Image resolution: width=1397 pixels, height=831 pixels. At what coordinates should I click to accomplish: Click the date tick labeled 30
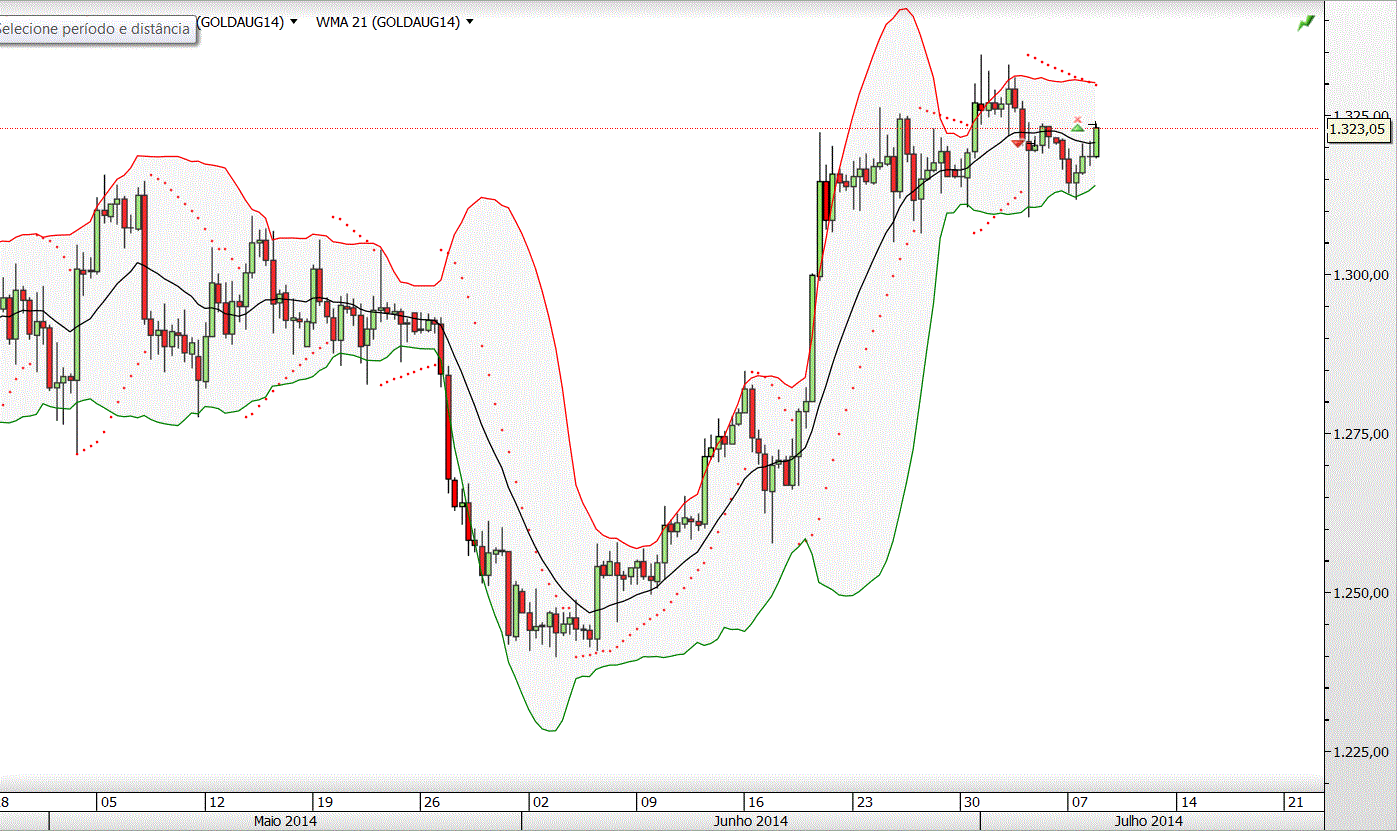coord(971,802)
